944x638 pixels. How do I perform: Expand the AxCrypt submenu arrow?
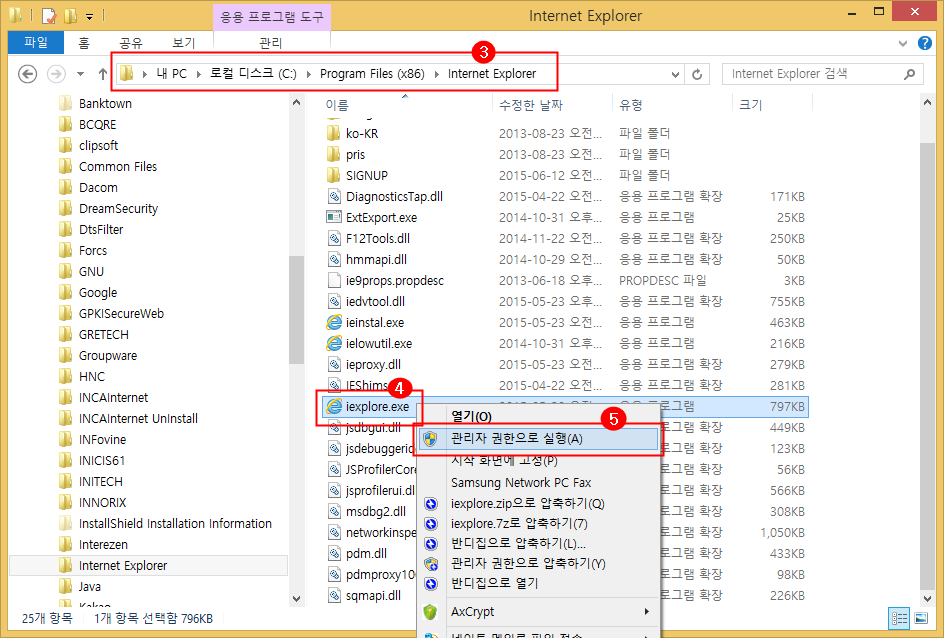pyautogui.click(x=647, y=612)
